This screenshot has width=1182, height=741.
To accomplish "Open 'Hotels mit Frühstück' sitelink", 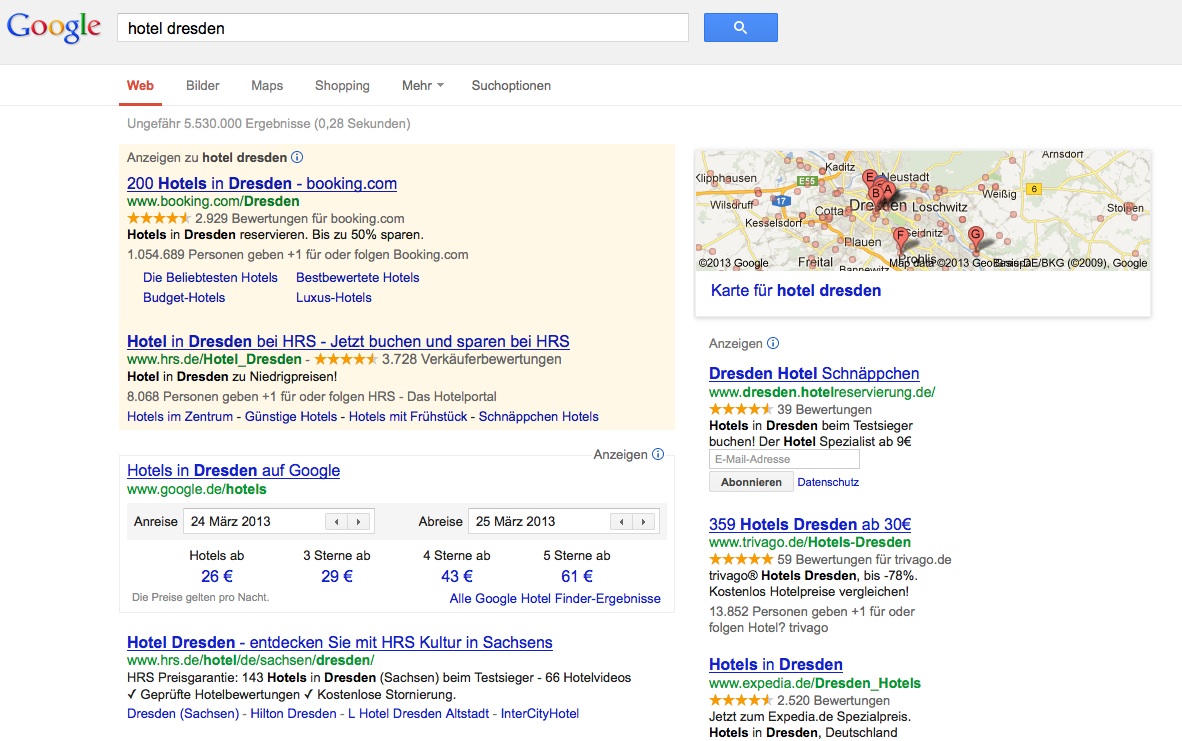I will (x=408, y=416).
